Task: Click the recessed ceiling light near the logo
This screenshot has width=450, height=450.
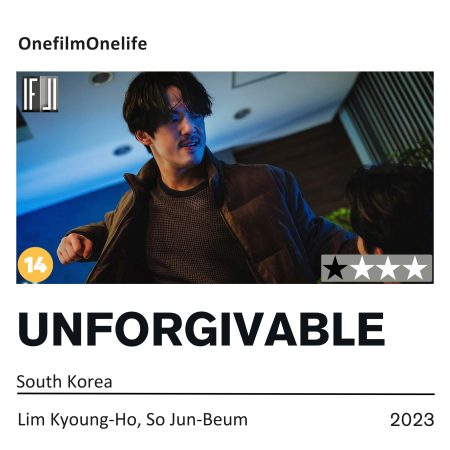Action: tap(100, 79)
